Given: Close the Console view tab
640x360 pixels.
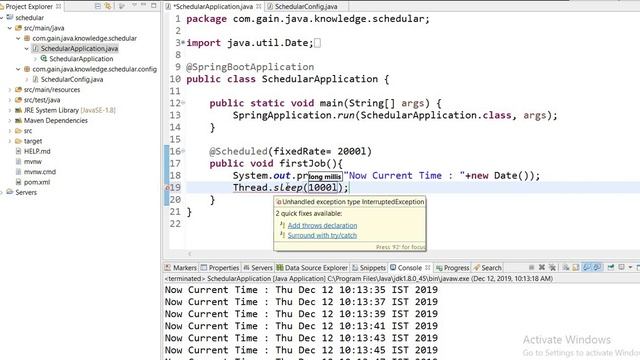Looking at the screenshot, I should tap(427, 268).
